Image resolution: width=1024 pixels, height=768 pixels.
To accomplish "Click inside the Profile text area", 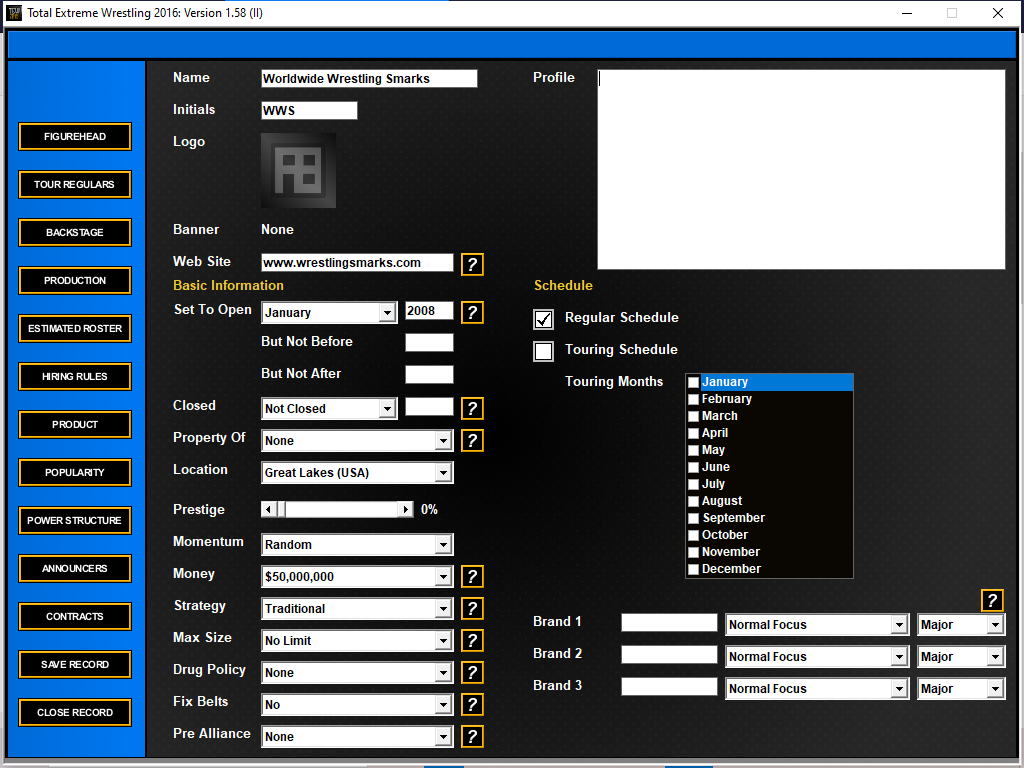I will [800, 169].
